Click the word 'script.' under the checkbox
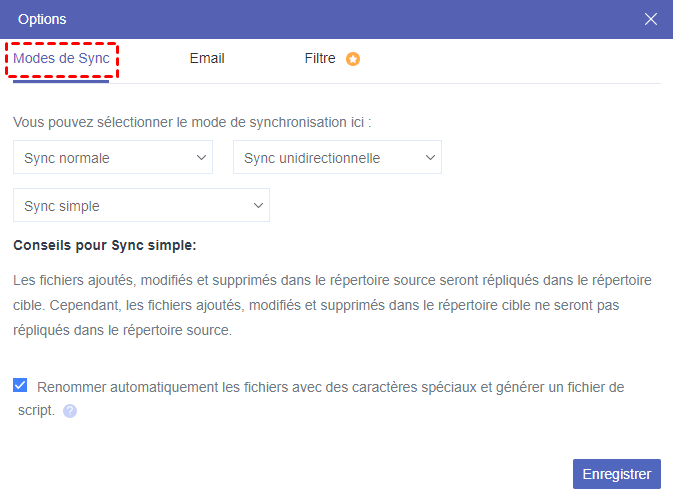The width and height of the screenshot is (673, 504). [36, 410]
